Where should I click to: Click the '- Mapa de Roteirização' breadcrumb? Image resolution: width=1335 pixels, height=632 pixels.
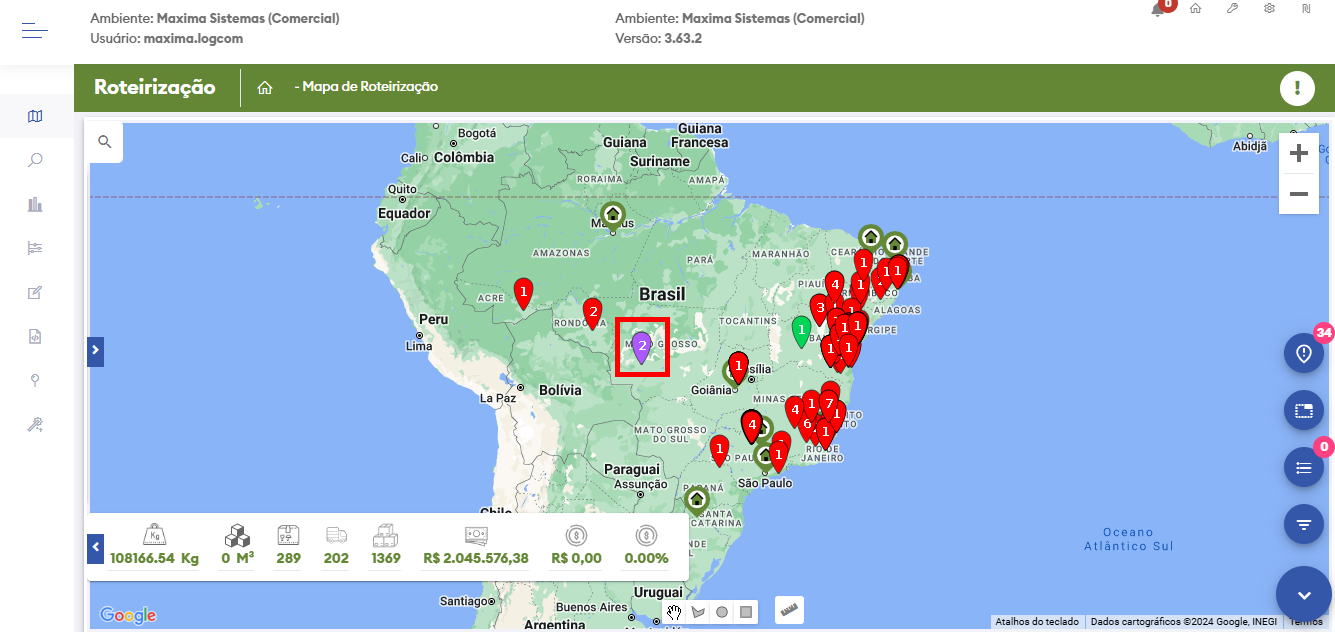click(366, 87)
